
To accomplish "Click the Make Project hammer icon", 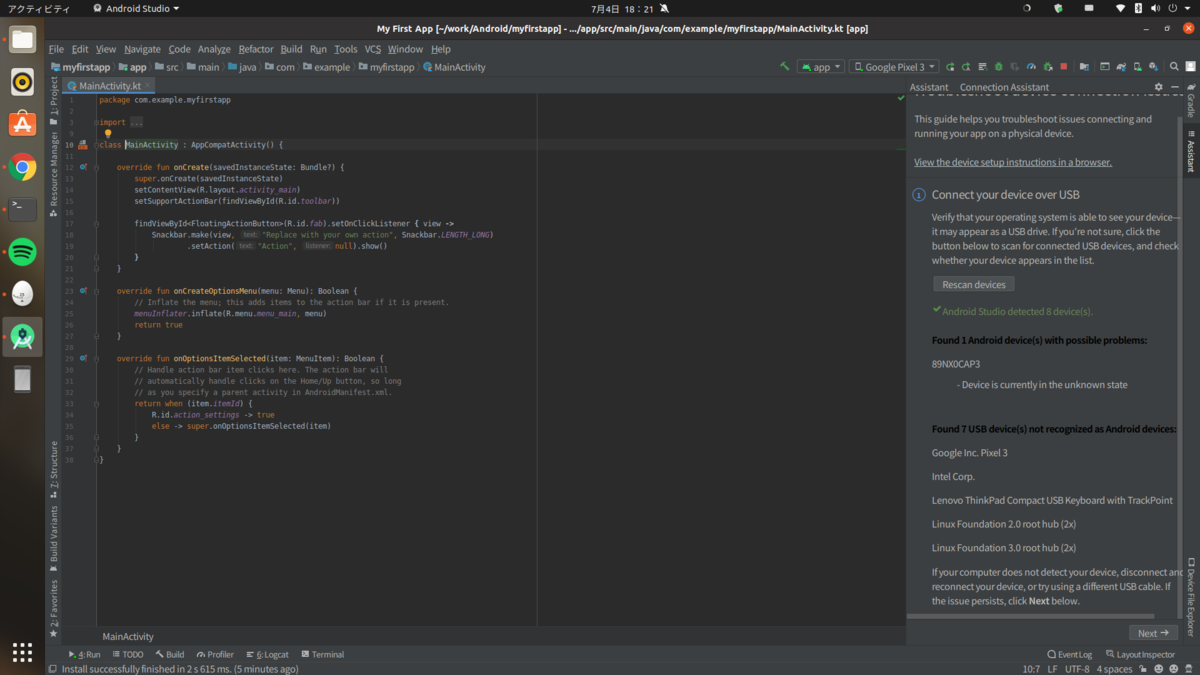I will tap(784, 67).
